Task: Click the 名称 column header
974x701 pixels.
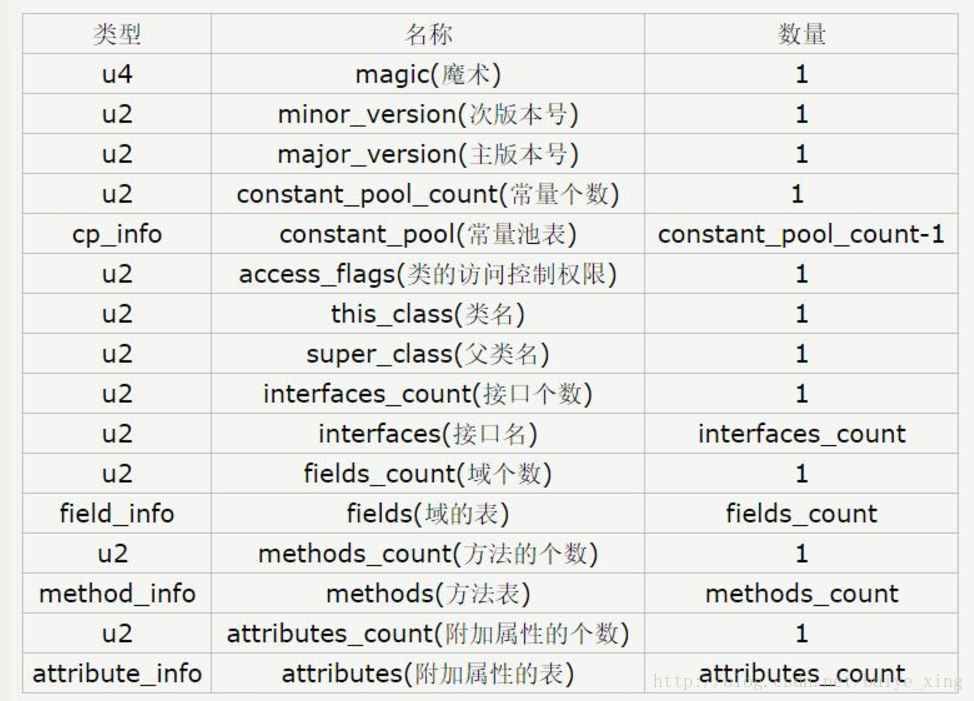Action: pyautogui.click(x=427, y=34)
